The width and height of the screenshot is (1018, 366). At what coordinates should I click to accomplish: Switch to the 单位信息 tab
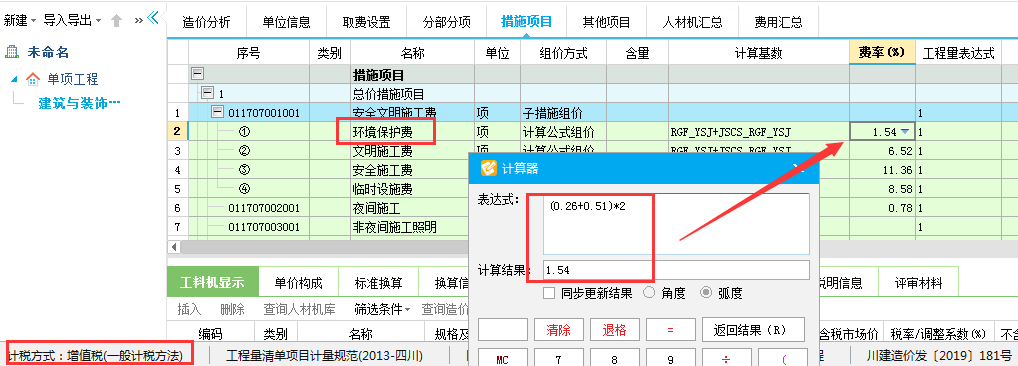click(286, 22)
